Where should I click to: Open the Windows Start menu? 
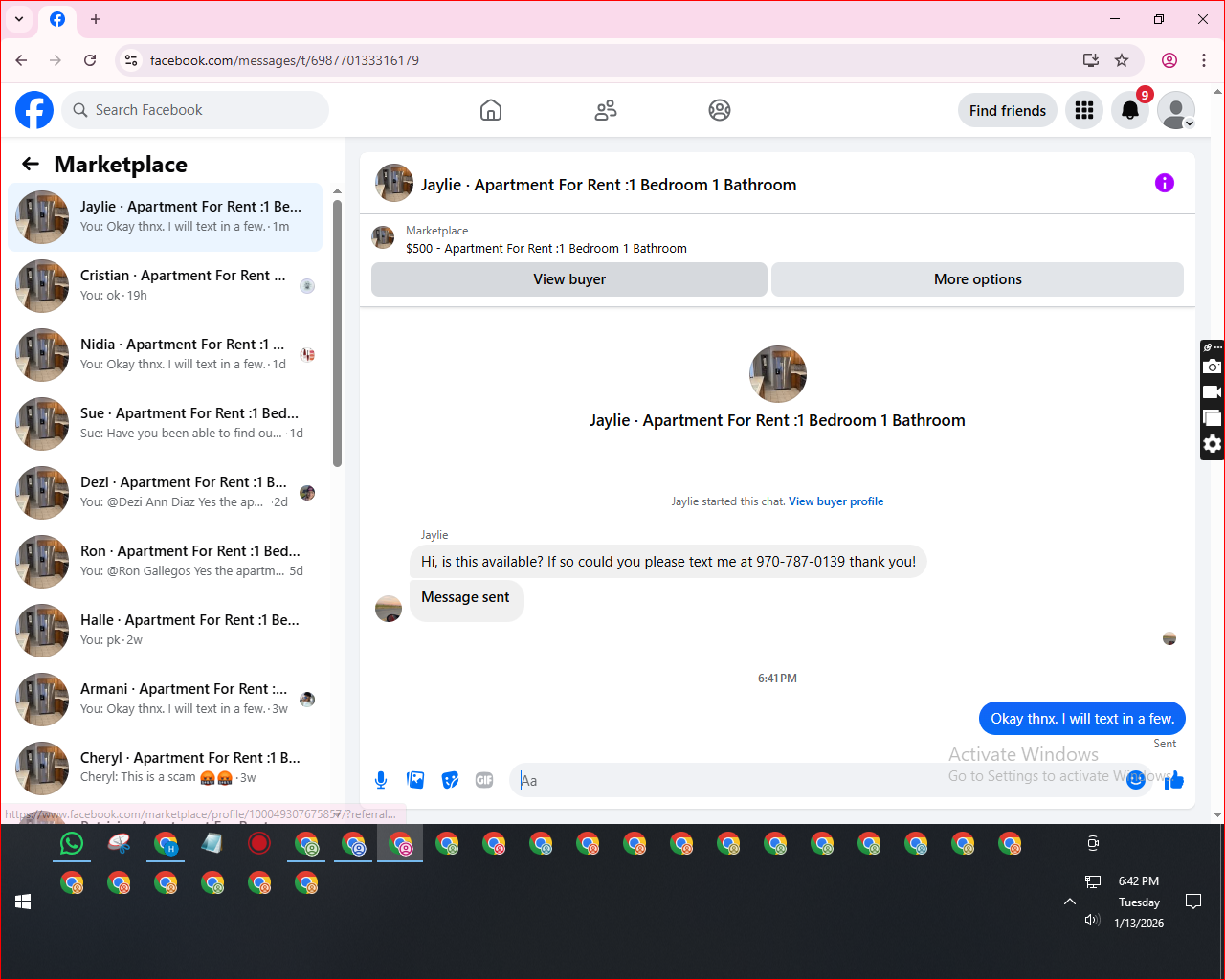[x=23, y=902]
